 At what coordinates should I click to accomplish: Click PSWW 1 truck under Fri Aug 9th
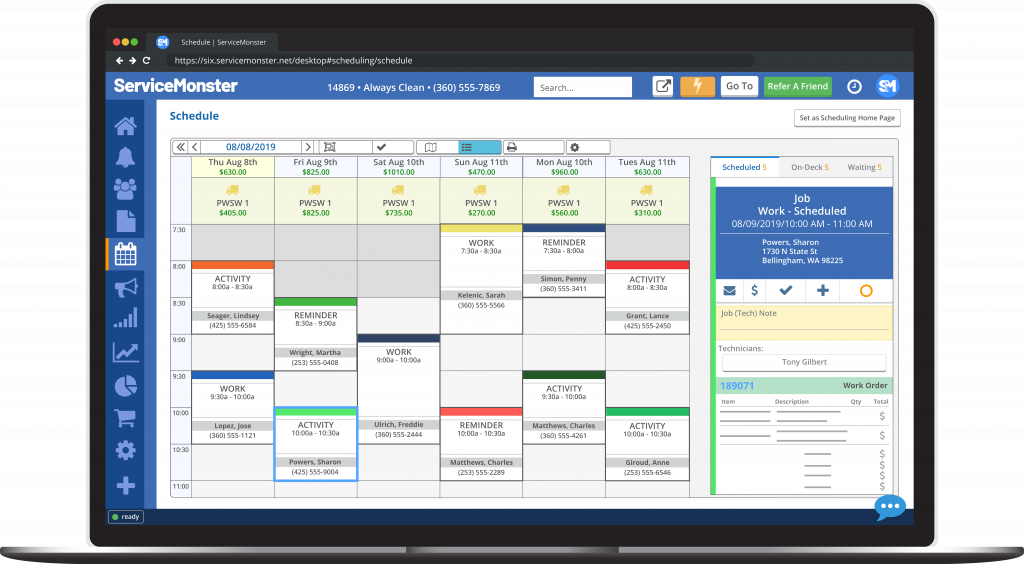[315, 201]
